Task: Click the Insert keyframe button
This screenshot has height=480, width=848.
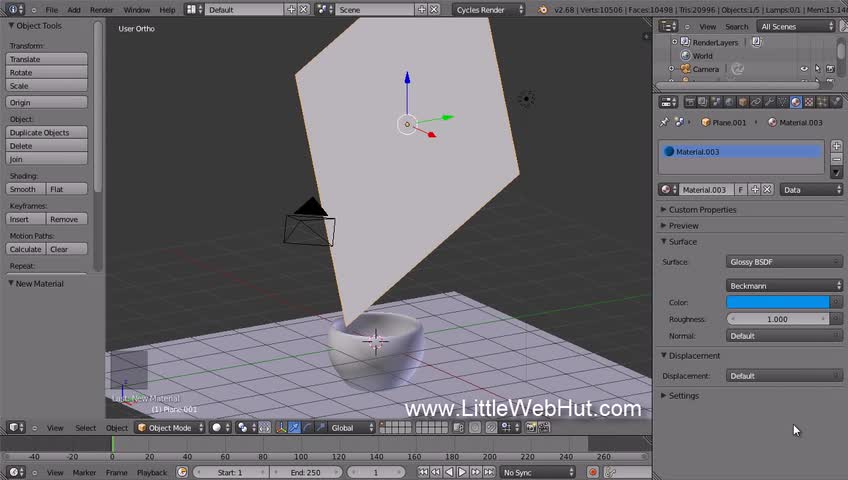Action: (25, 219)
